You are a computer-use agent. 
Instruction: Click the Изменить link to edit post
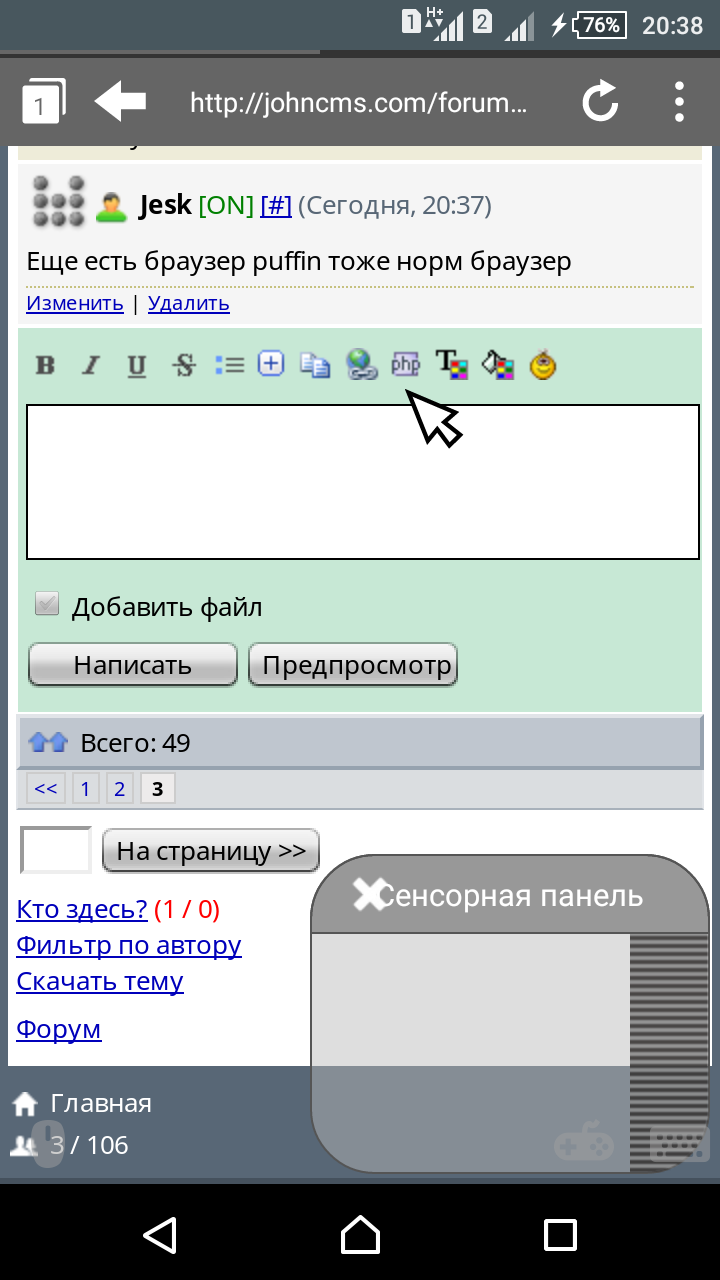(75, 303)
